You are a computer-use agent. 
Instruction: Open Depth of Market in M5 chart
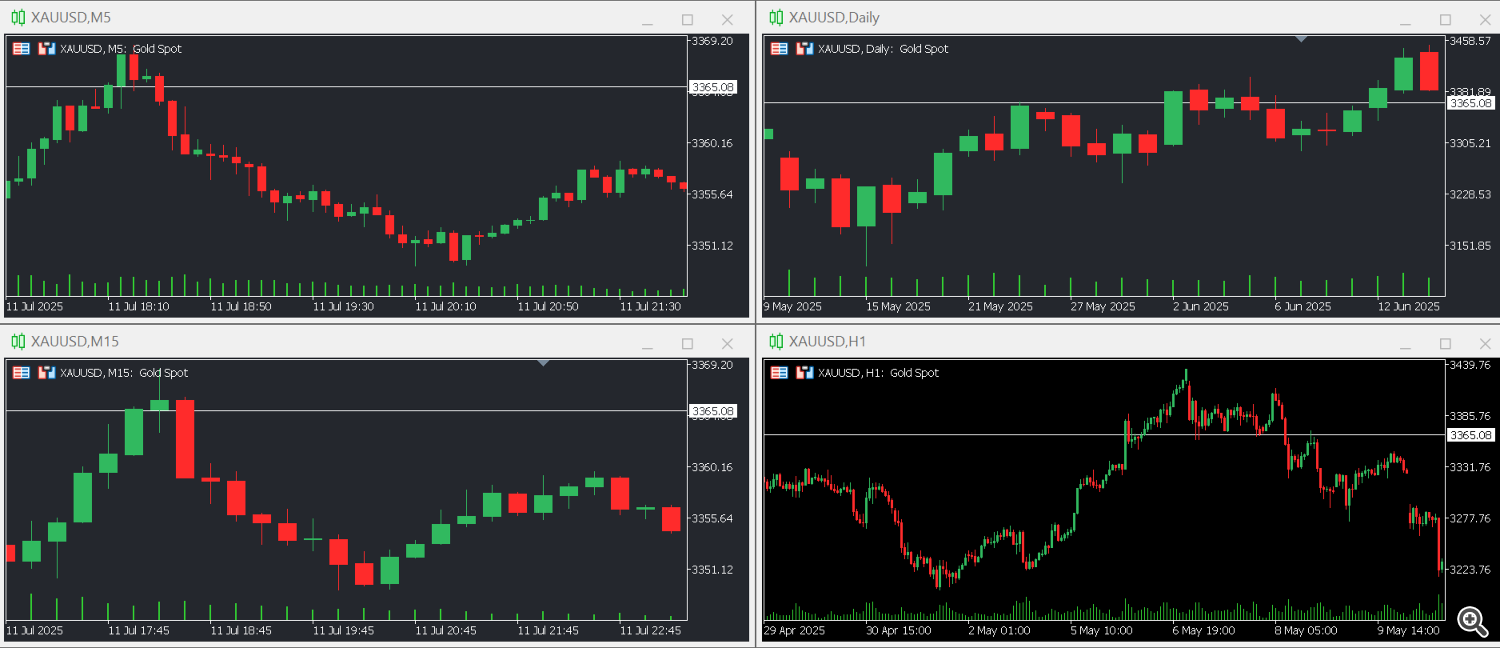pos(46,48)
